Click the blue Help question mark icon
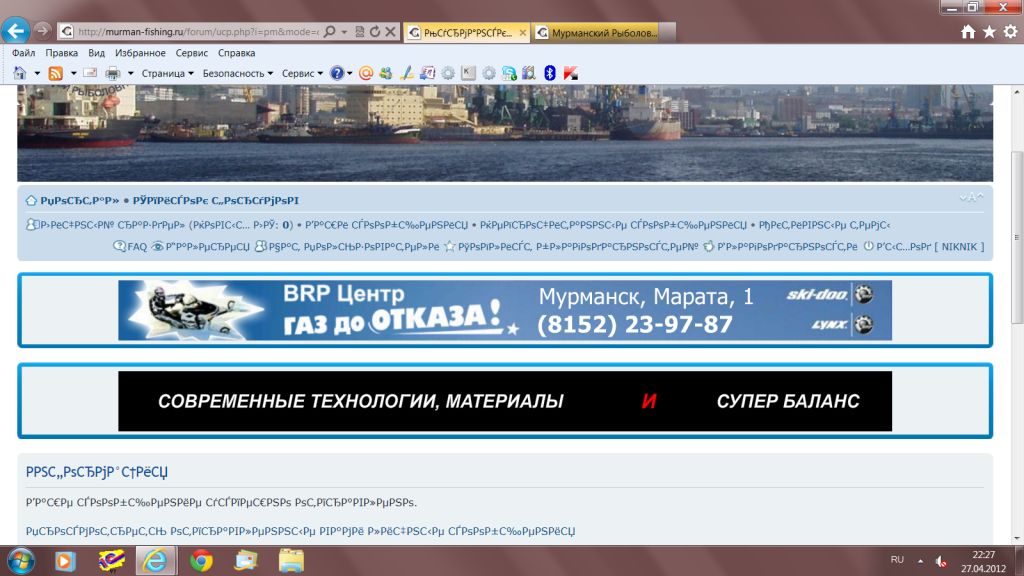 [x=337, y=73]
